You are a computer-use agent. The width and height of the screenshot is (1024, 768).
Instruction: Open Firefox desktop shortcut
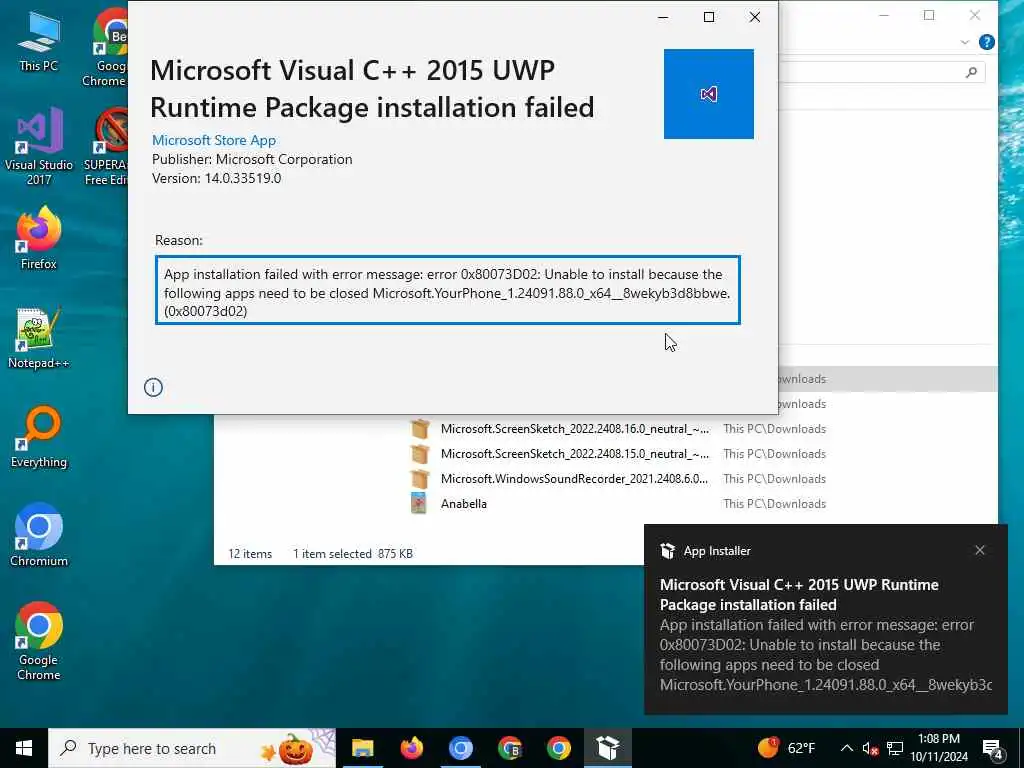coord(39,238)
